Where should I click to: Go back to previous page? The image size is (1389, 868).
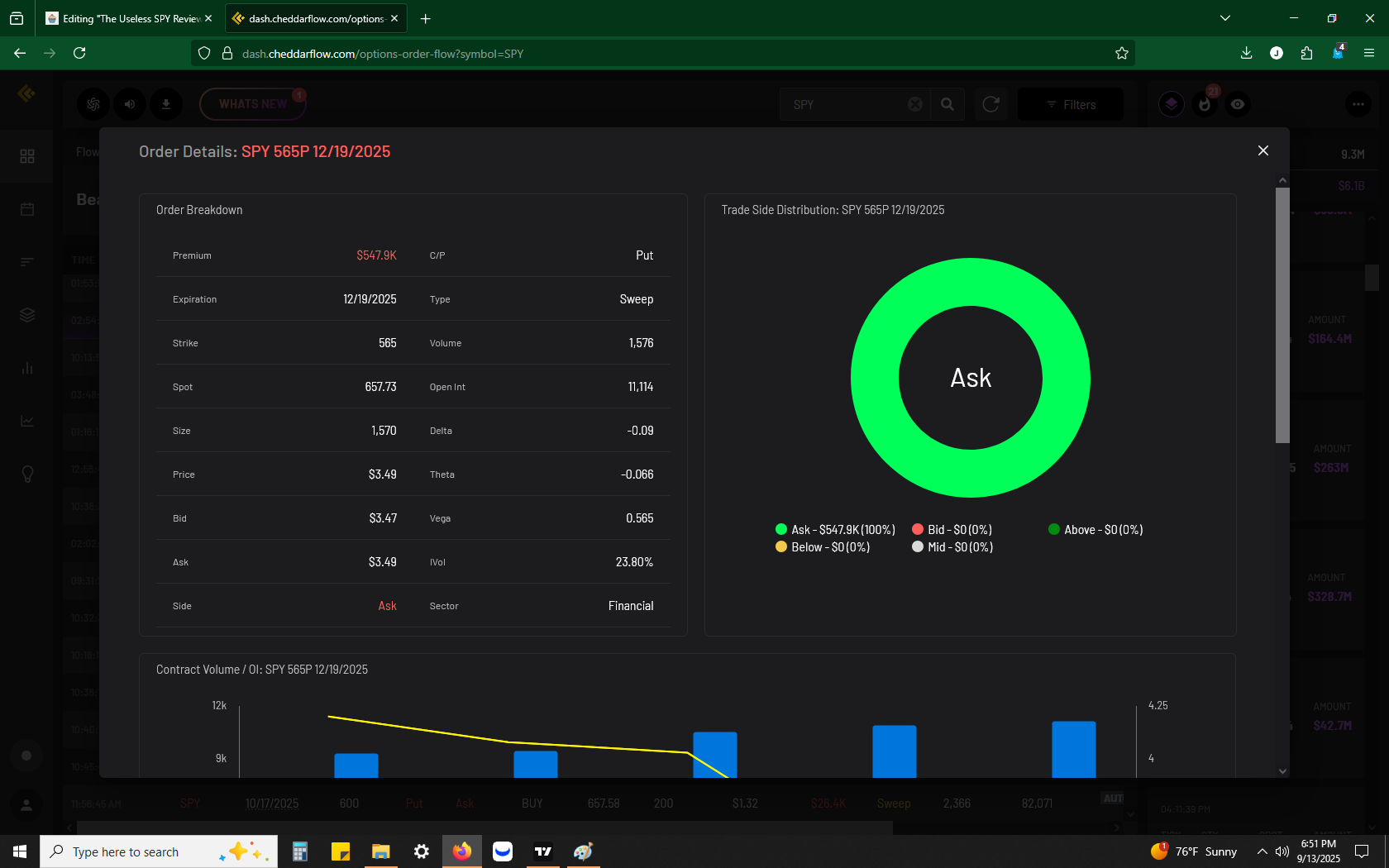(20, 53)
